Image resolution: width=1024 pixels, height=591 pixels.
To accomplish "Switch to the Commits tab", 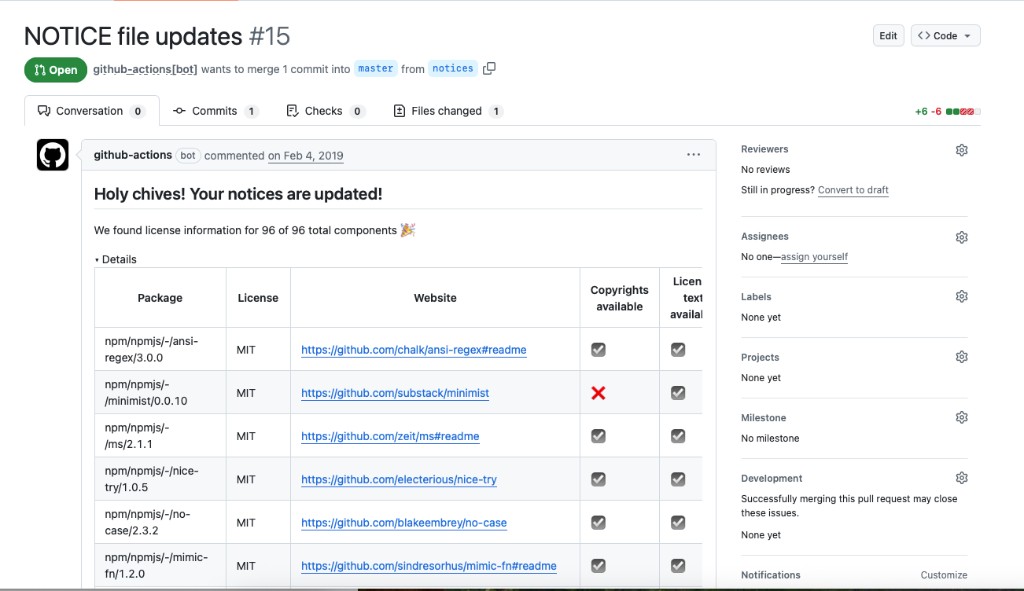I will click(215, 111).
